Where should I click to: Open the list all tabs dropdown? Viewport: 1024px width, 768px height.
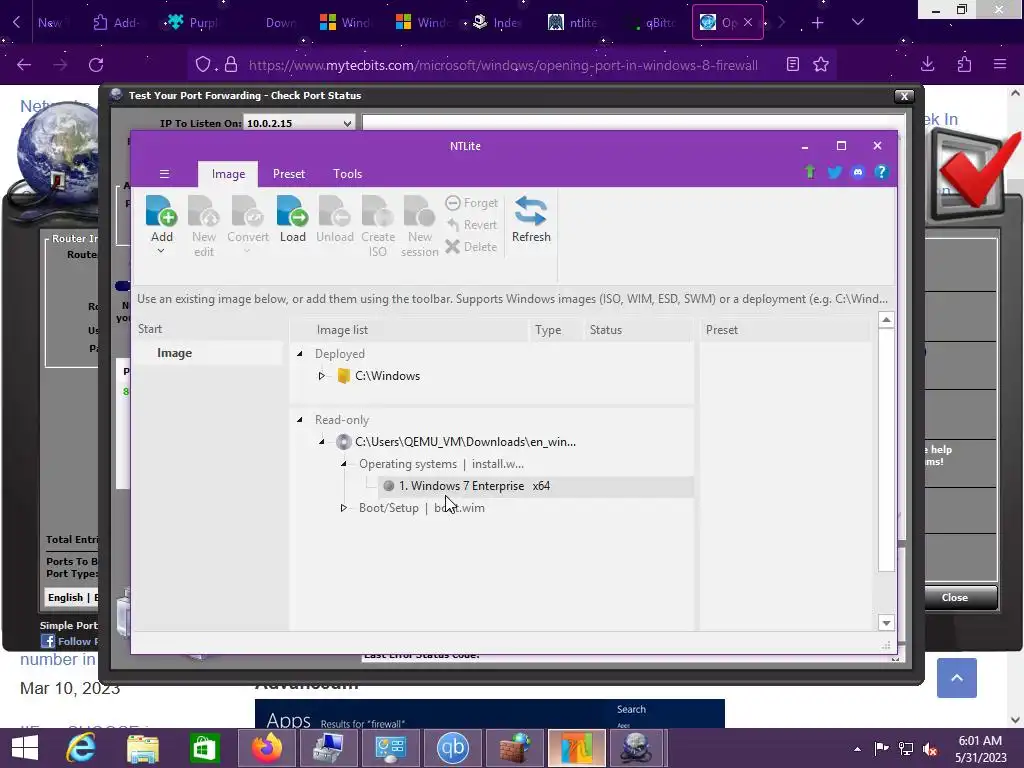point(858,22)
